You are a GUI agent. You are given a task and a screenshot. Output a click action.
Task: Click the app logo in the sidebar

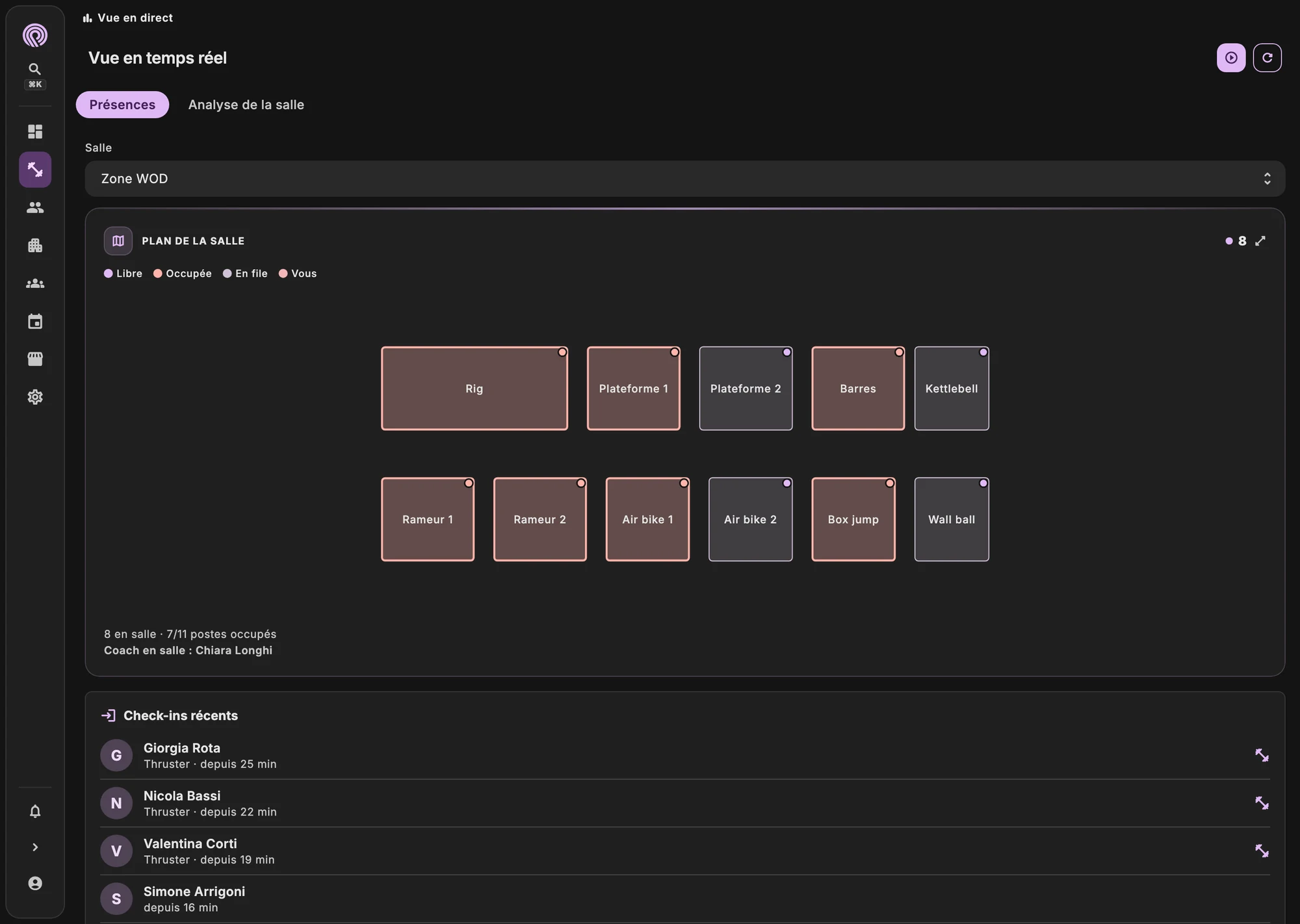coord(35,35)
